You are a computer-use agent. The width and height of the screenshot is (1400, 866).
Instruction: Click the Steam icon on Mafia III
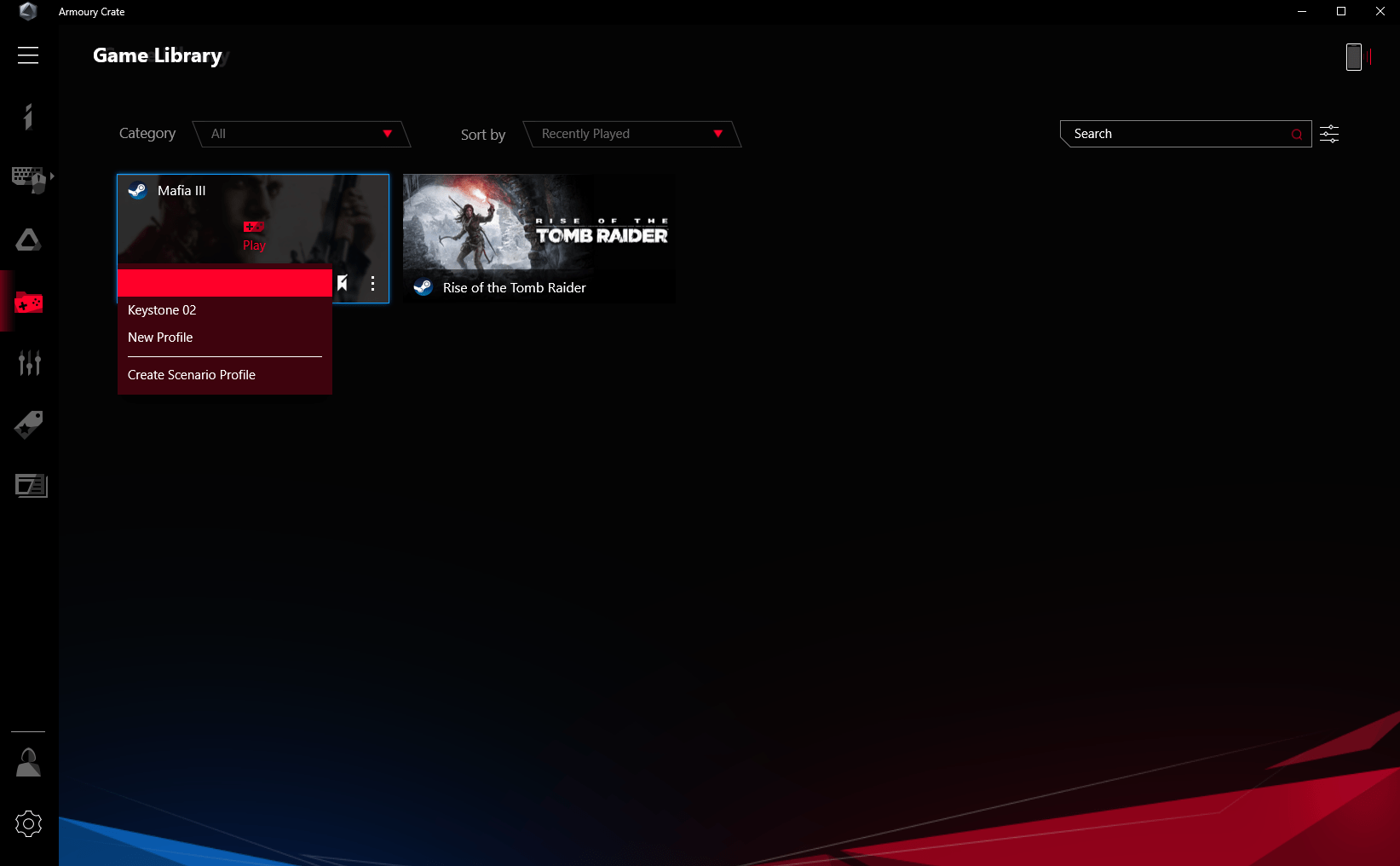pyautogui.click(x=137, y=191)
